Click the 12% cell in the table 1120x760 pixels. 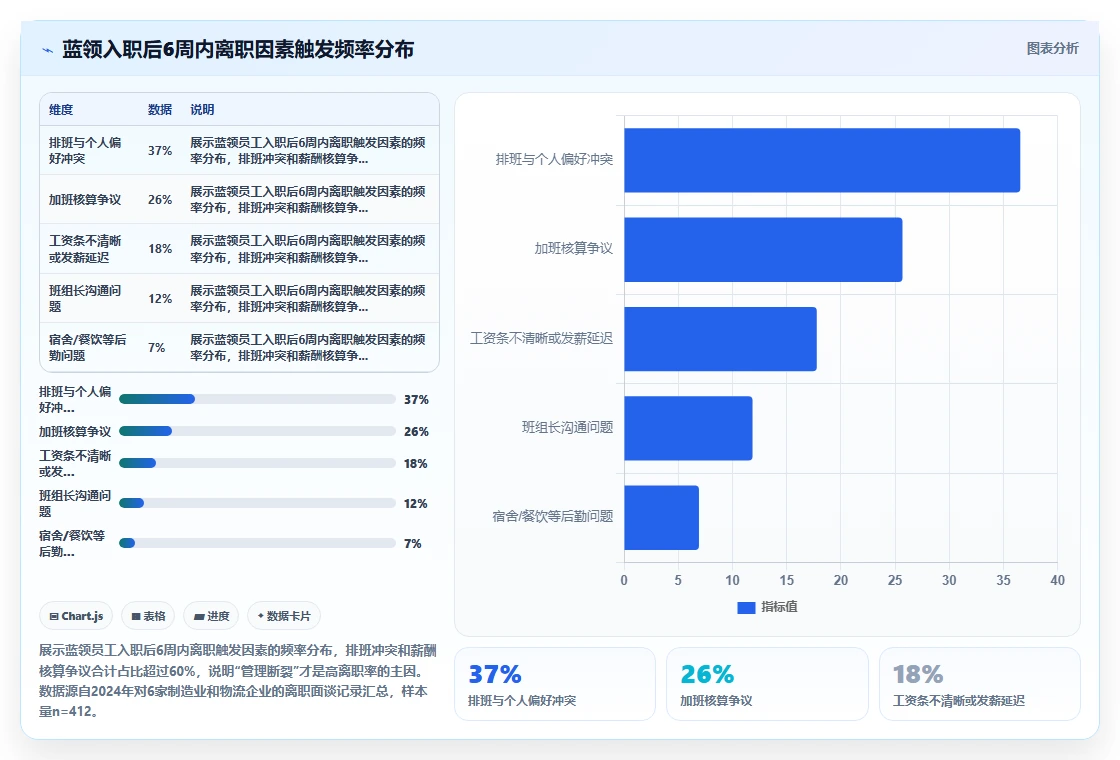point(160,298)
